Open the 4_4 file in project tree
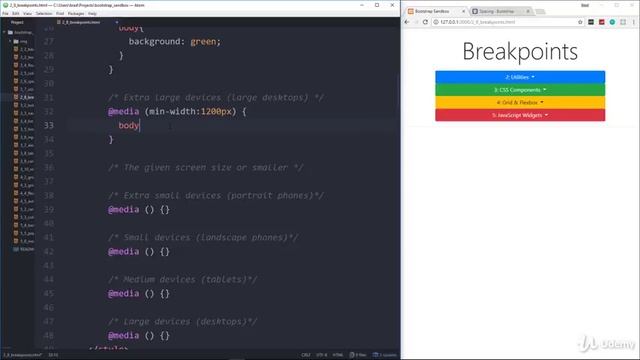Image resolution: width=640 pixels, height=360 pixels. click(x=24, y=193)
